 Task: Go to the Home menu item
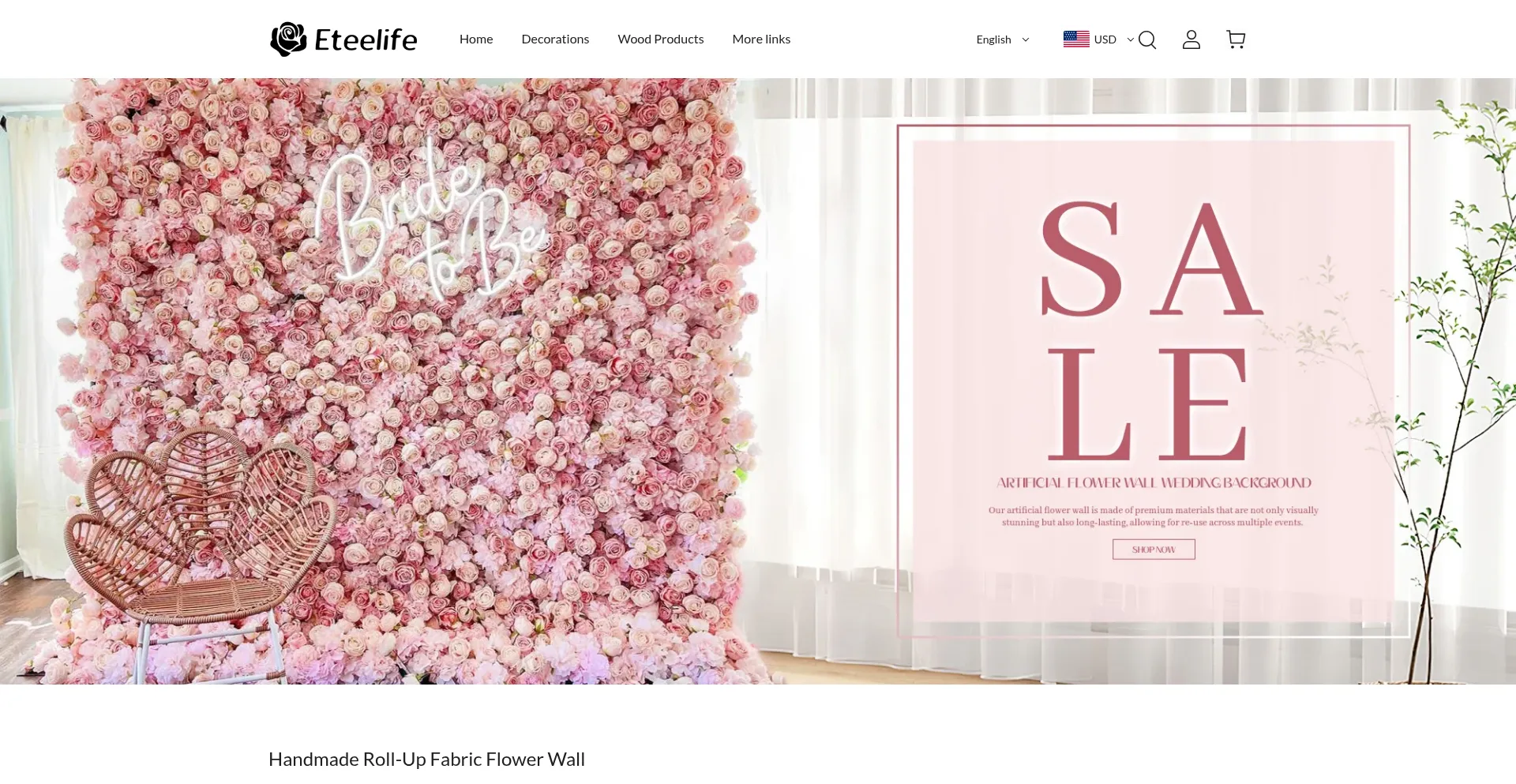476,39
